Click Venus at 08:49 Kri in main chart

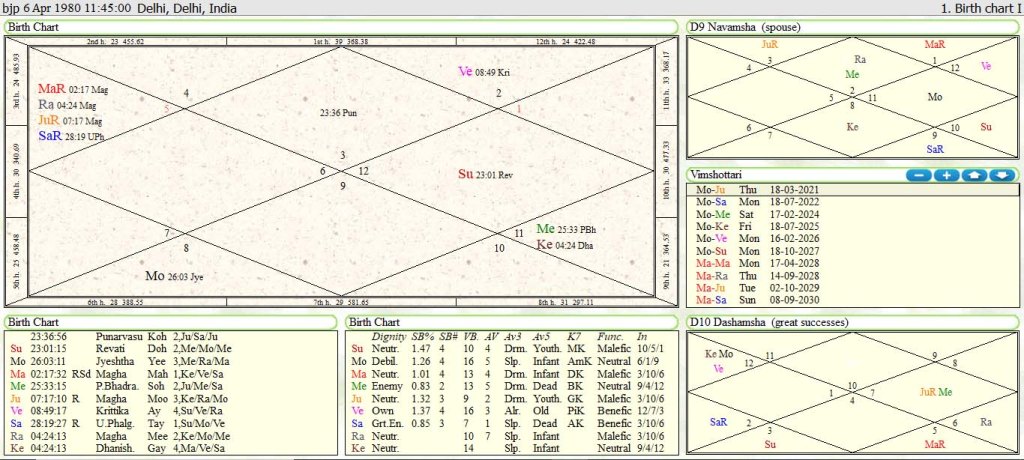click(484, 71)
